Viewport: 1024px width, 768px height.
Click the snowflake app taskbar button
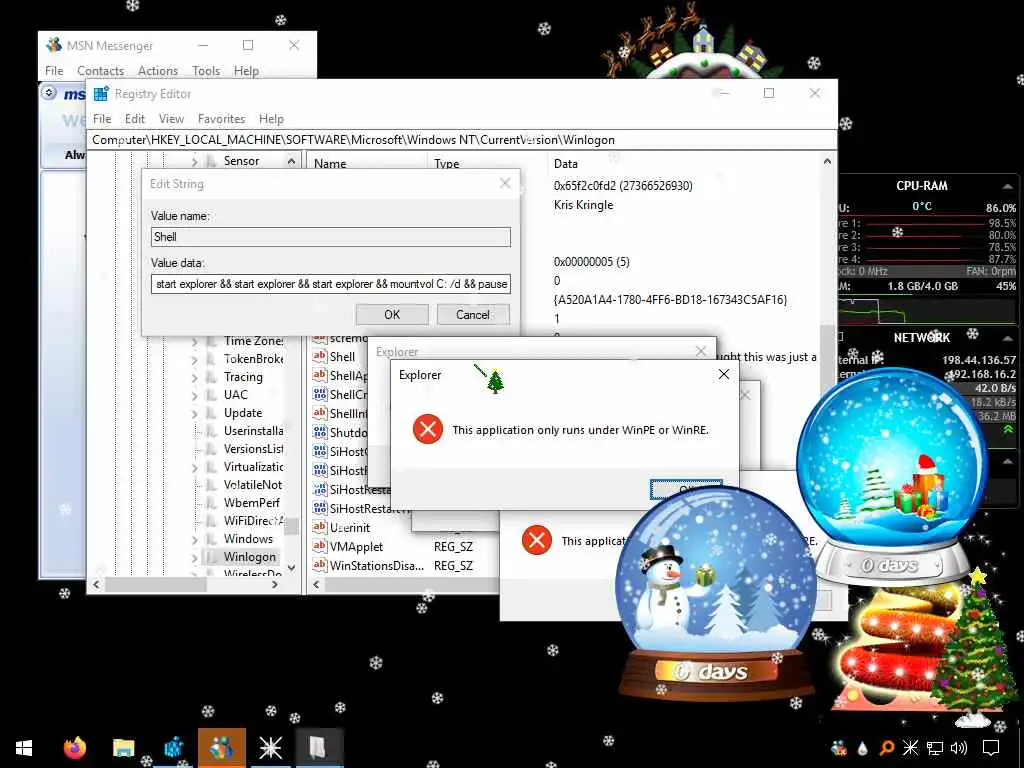click(x=270, y=748)
